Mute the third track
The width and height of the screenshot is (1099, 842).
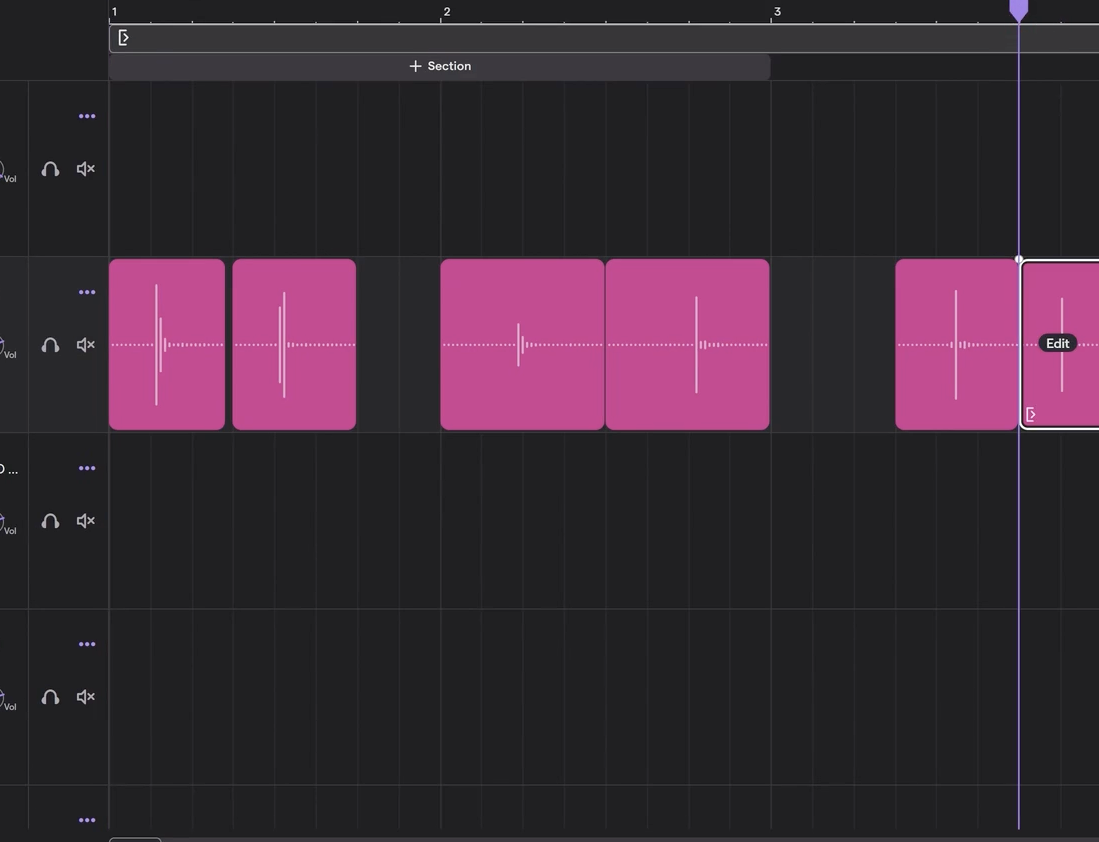tap(86, 521)
